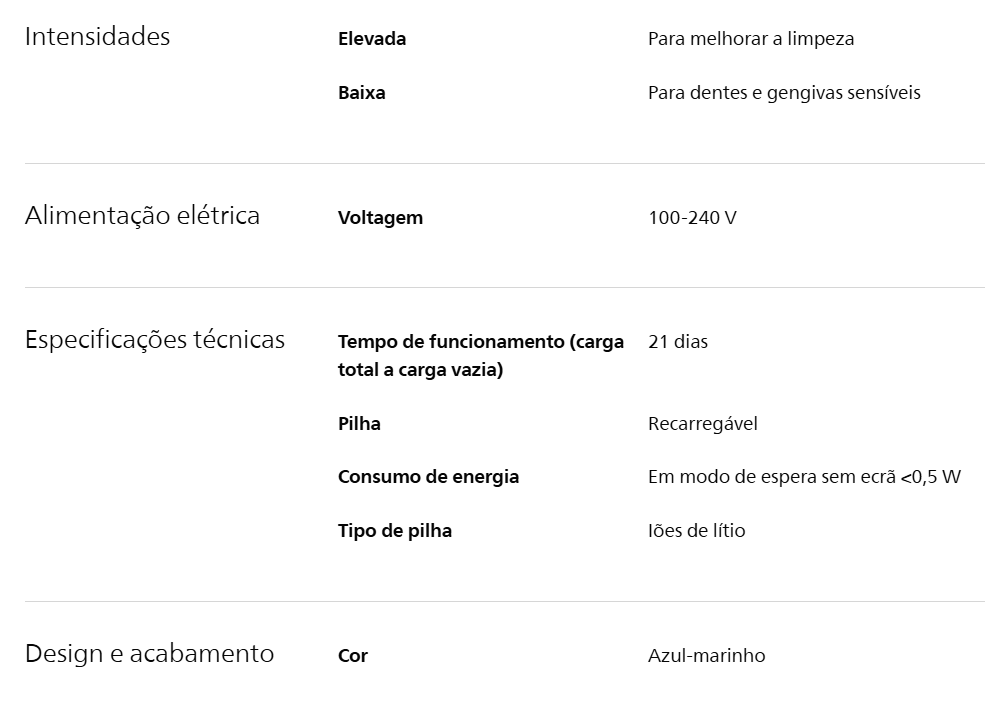The width and height of the screenshot is (985, 716).
Task: Select the Pilha specification label
Action: (359, 424)
